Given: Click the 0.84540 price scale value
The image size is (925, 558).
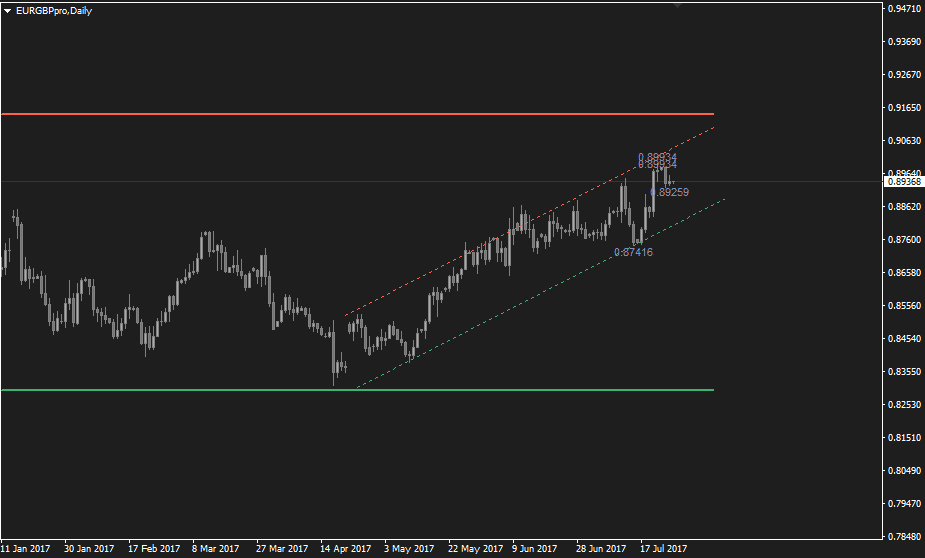Looking at the screenshot, I should click(904, 339).
